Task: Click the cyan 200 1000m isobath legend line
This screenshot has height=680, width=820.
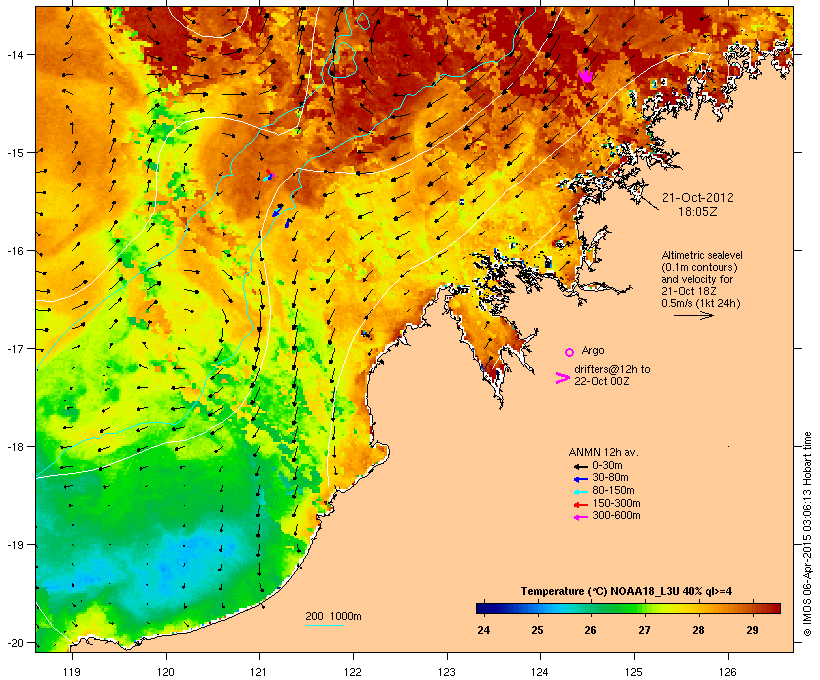Action: (325, 625)
